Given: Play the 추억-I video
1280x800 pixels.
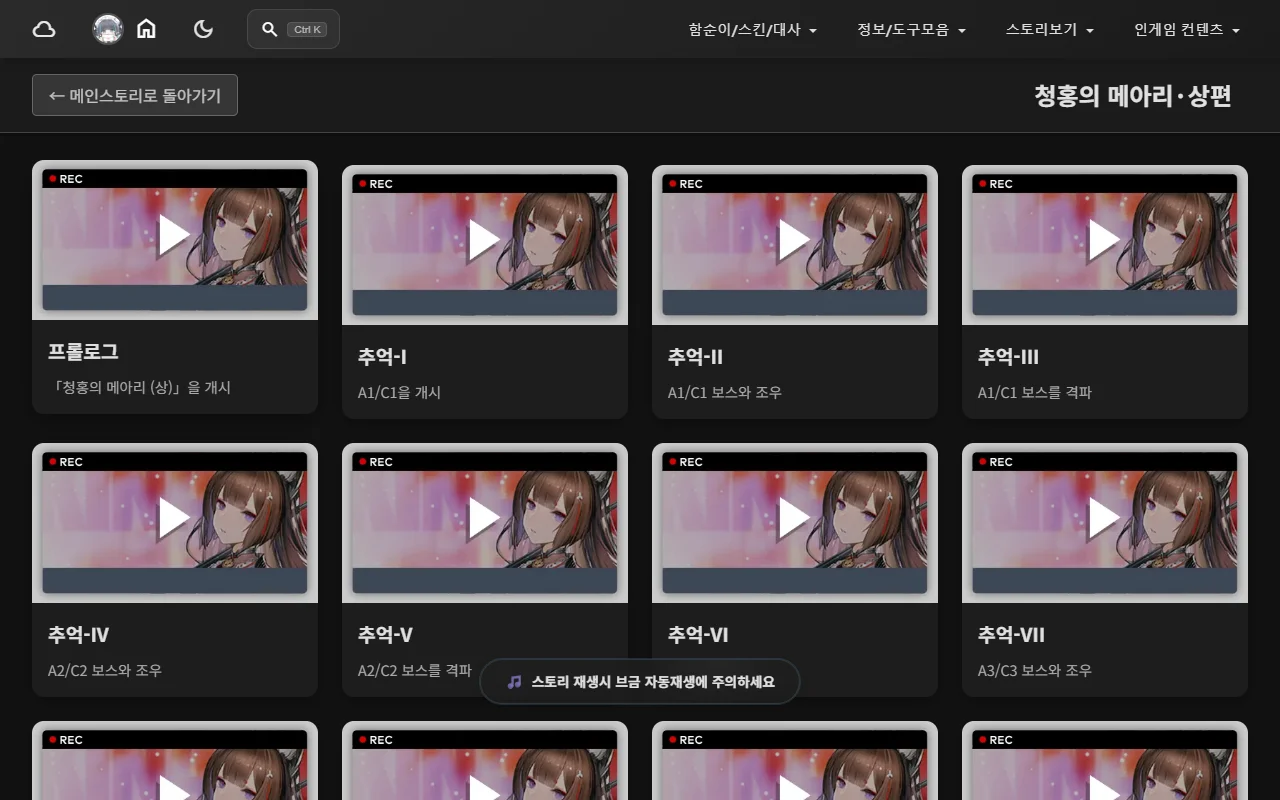Looking at the screenshot, I should click(485, 240).
